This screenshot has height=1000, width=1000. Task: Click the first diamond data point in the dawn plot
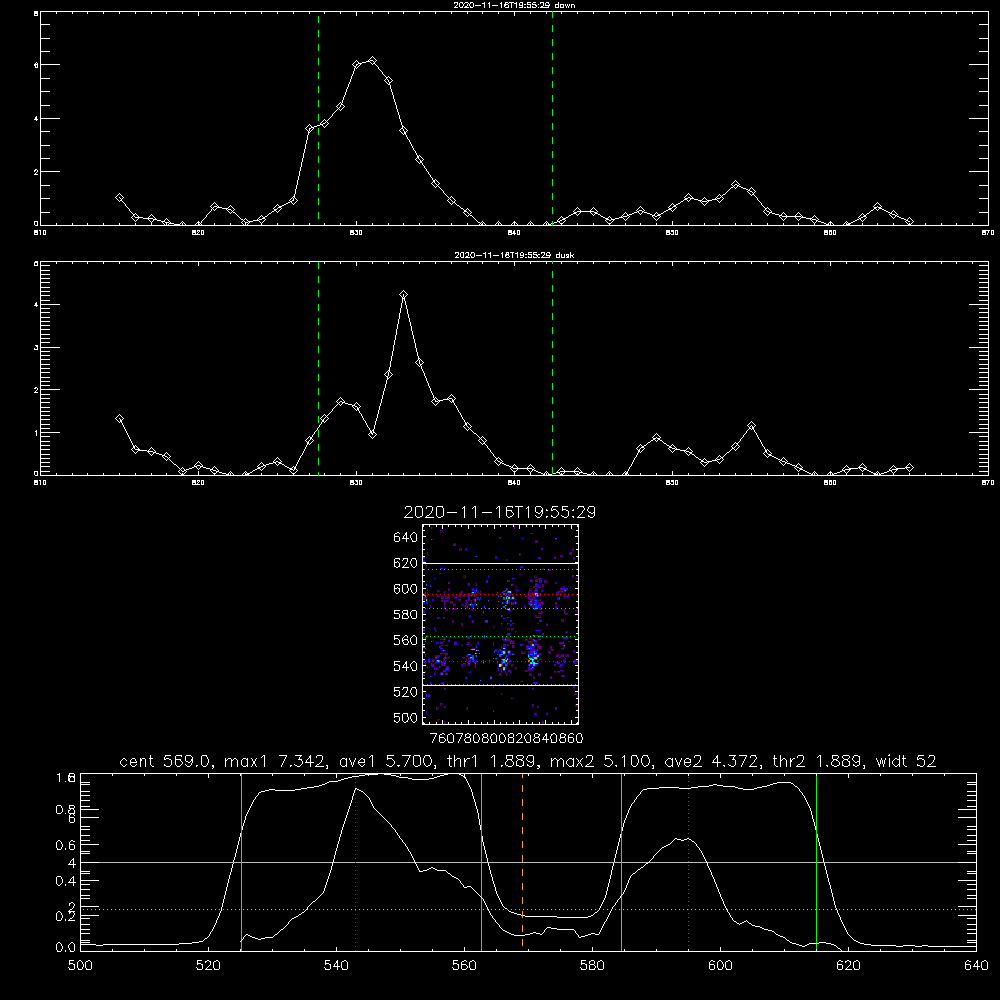tap(119, 198)
